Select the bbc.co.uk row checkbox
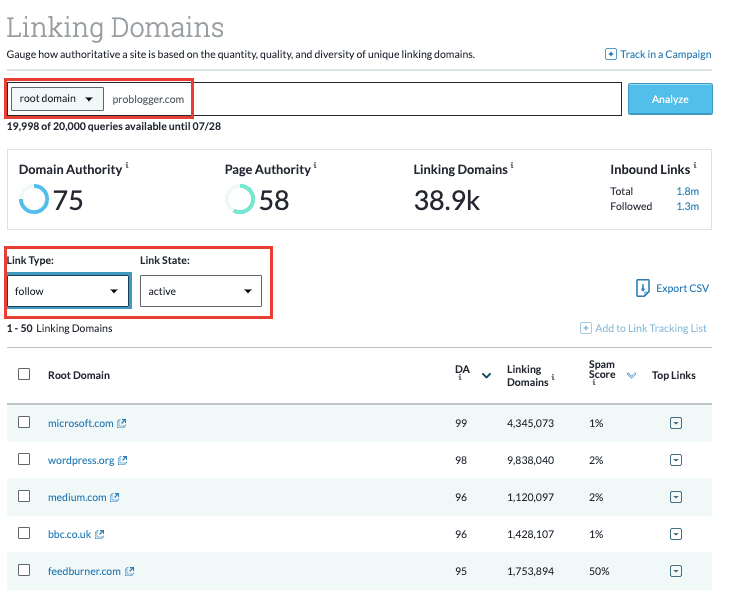 (24, 534)
